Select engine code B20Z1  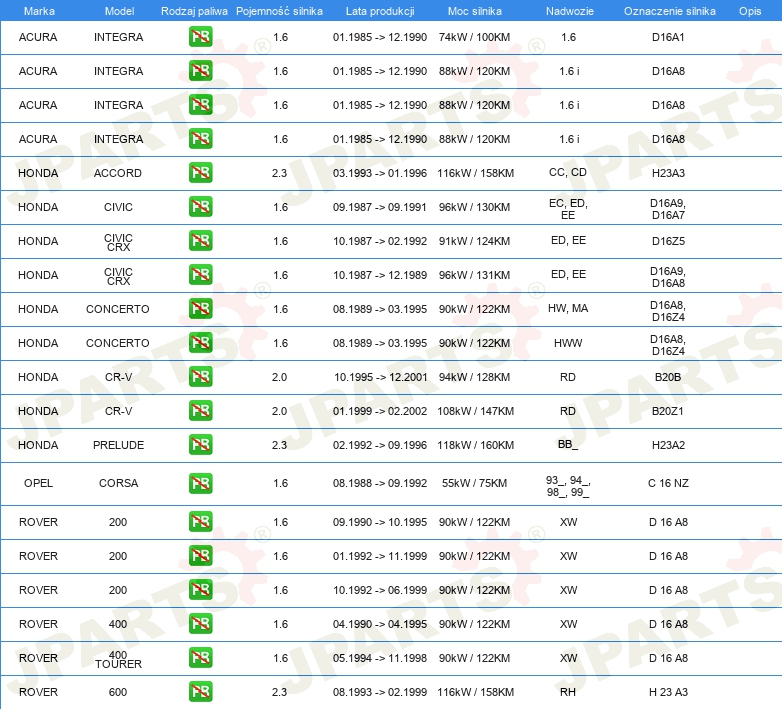tap(667, 411)
